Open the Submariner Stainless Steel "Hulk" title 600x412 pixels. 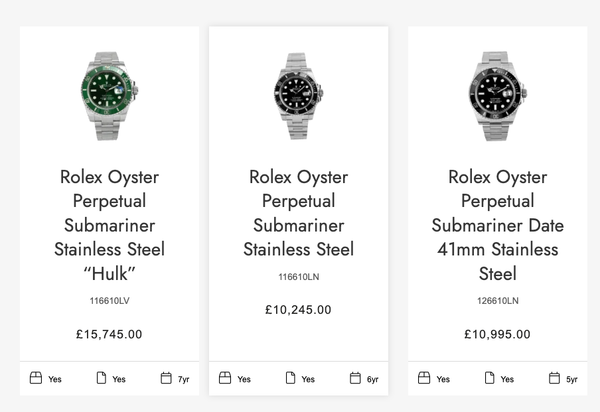pos(109,225)
